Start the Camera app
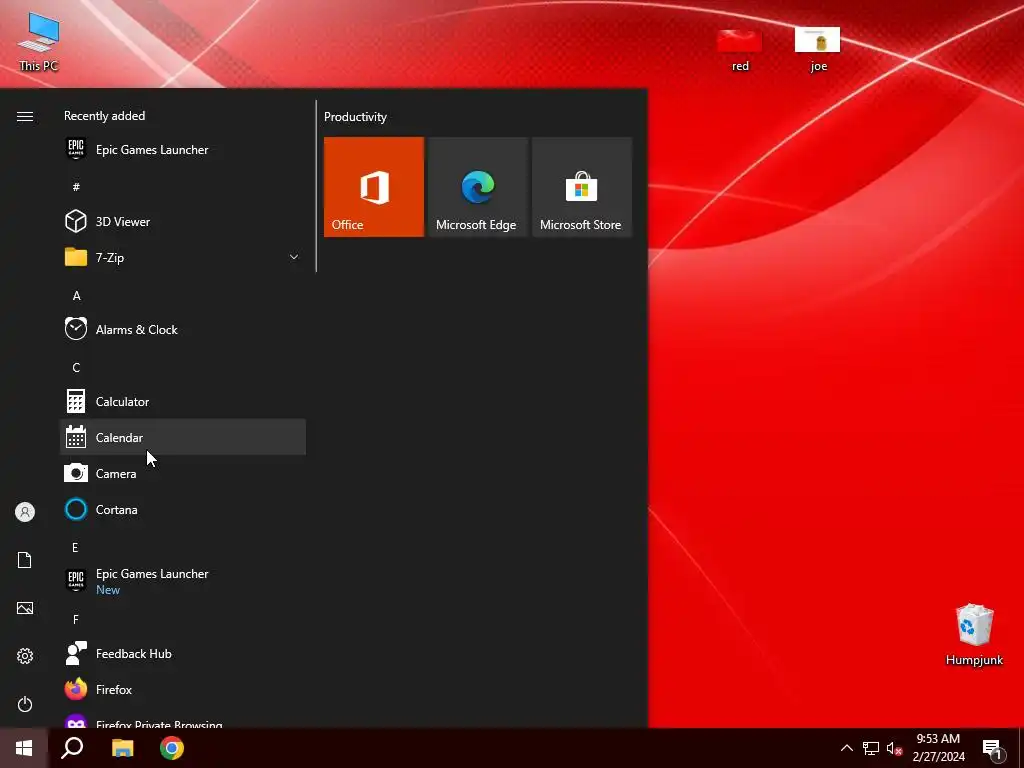 [183, 473]
